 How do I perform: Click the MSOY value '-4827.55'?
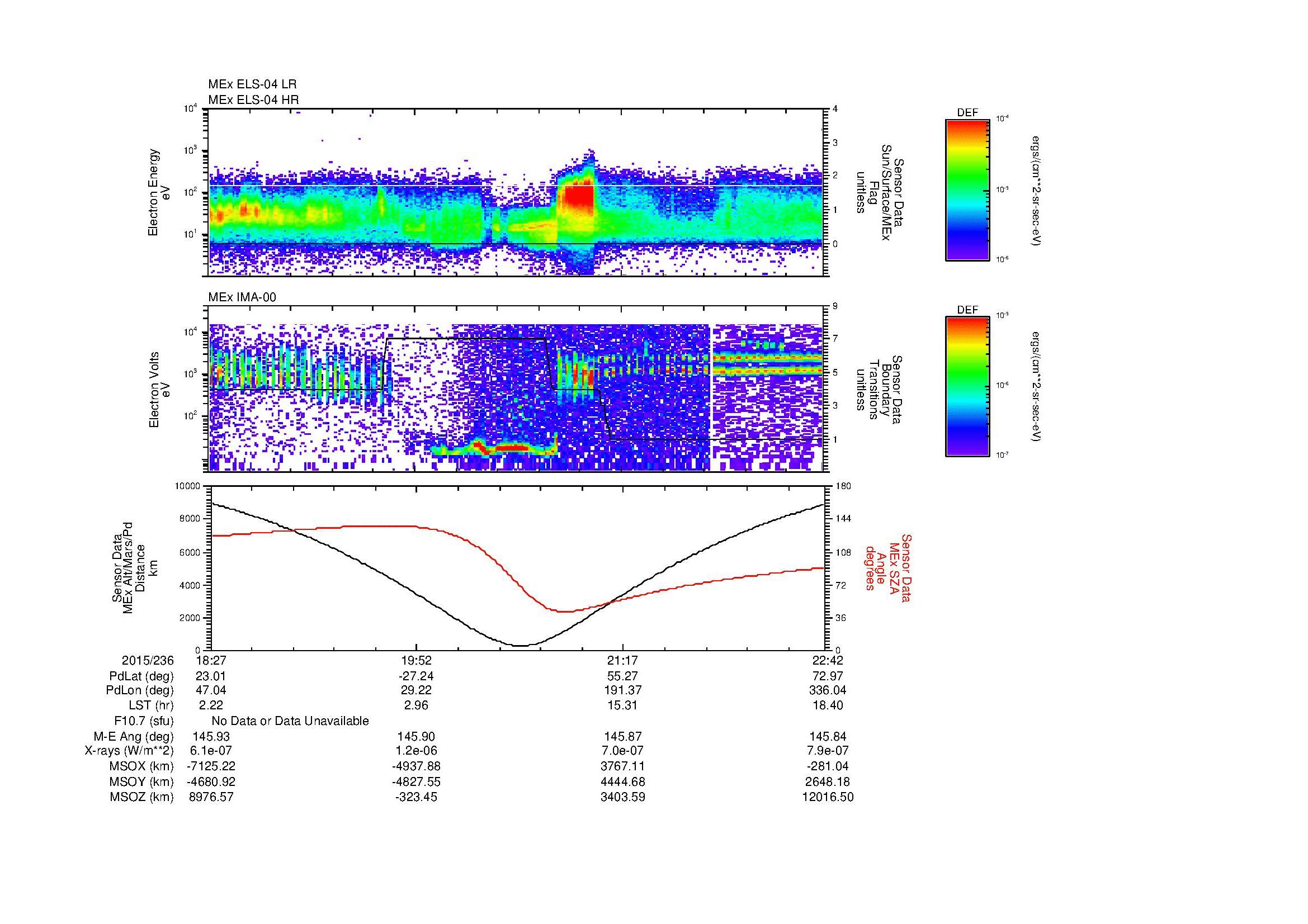[417, 781]
